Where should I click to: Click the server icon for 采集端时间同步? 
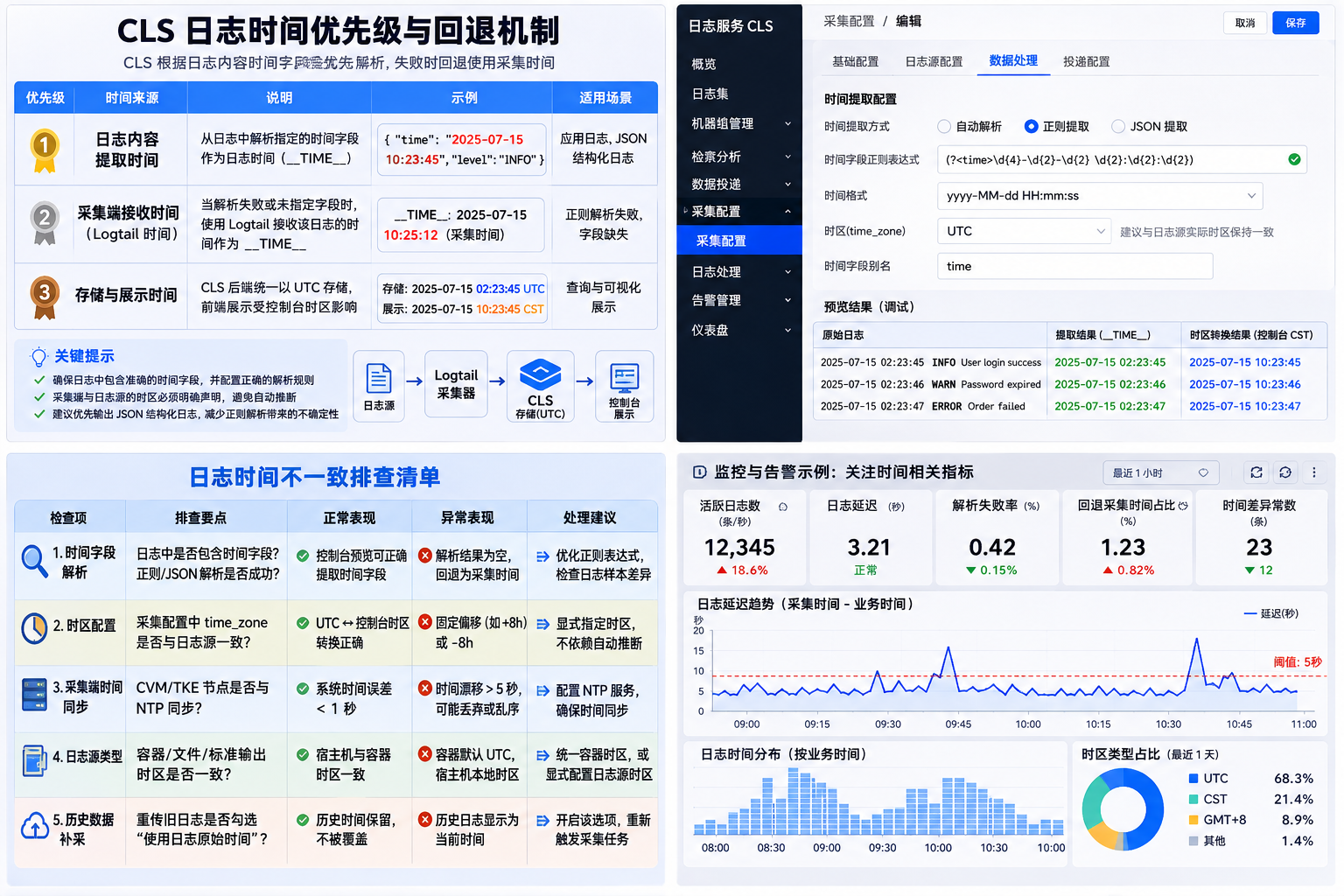34,695
